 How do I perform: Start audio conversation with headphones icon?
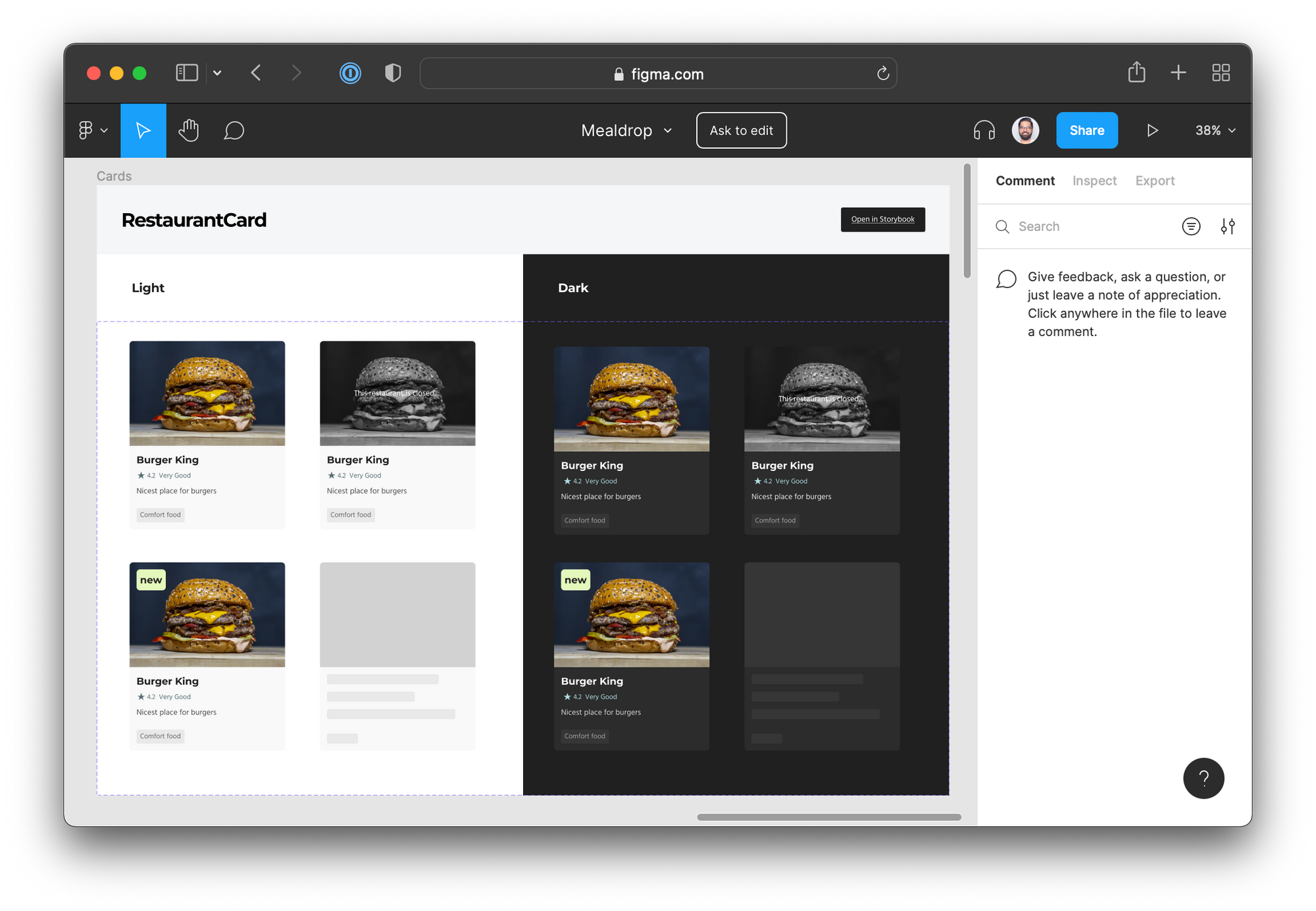coord(984,130)
